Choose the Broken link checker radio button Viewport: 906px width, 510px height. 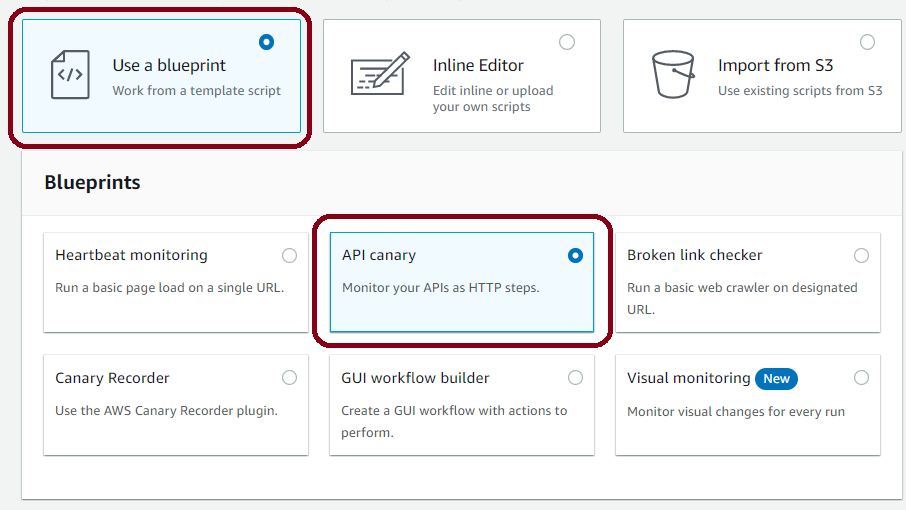861,255
